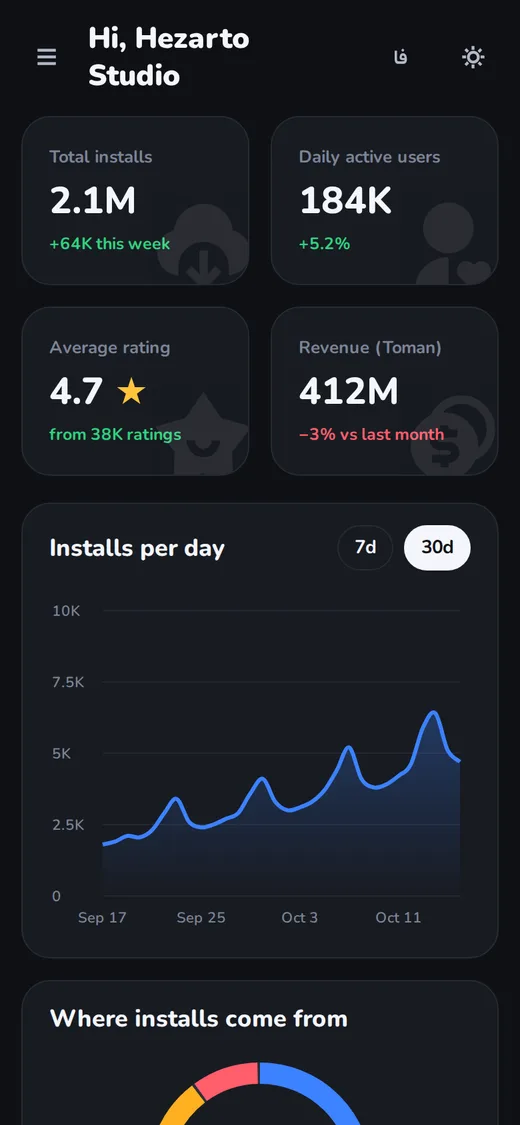Click the 184K value
Image resolution: width=520 pixels, height=1125 pixels.
[x=346, y=201]
